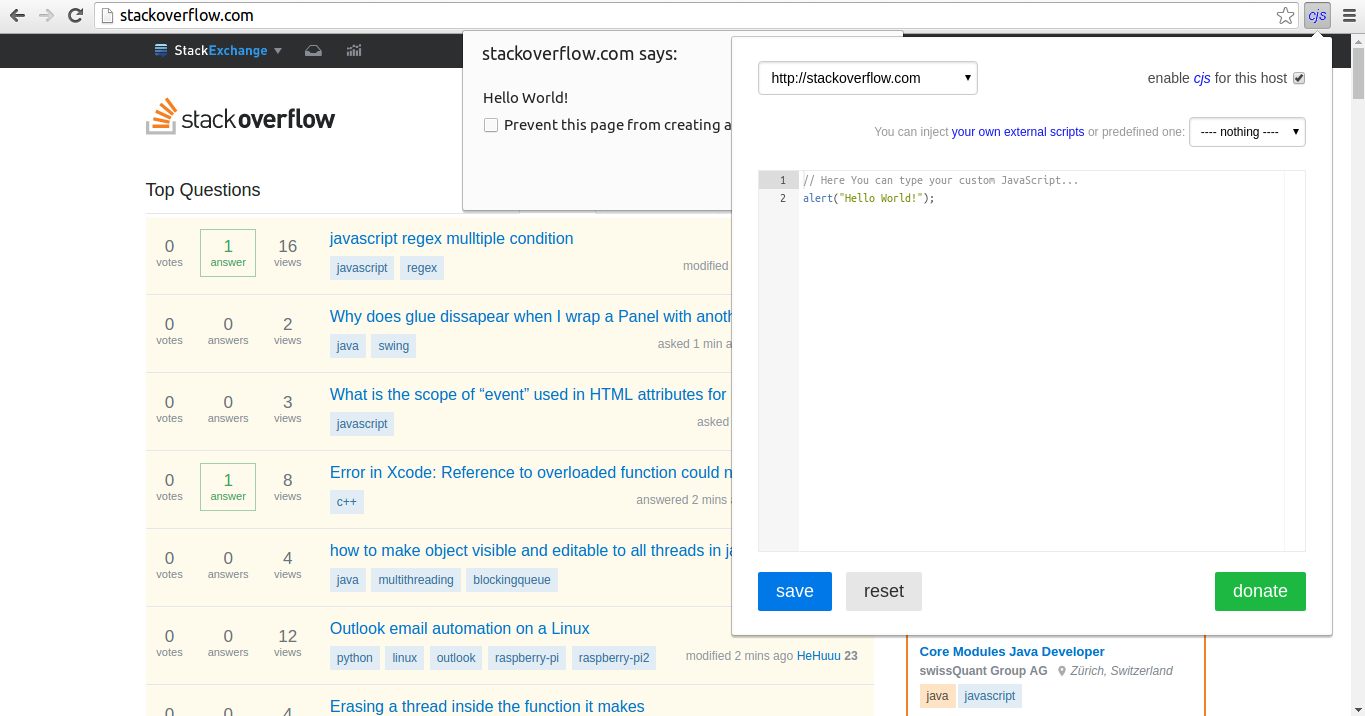Click the 'regex' tag
Viewport: 1365px width, 716px height.
point(422,268)
